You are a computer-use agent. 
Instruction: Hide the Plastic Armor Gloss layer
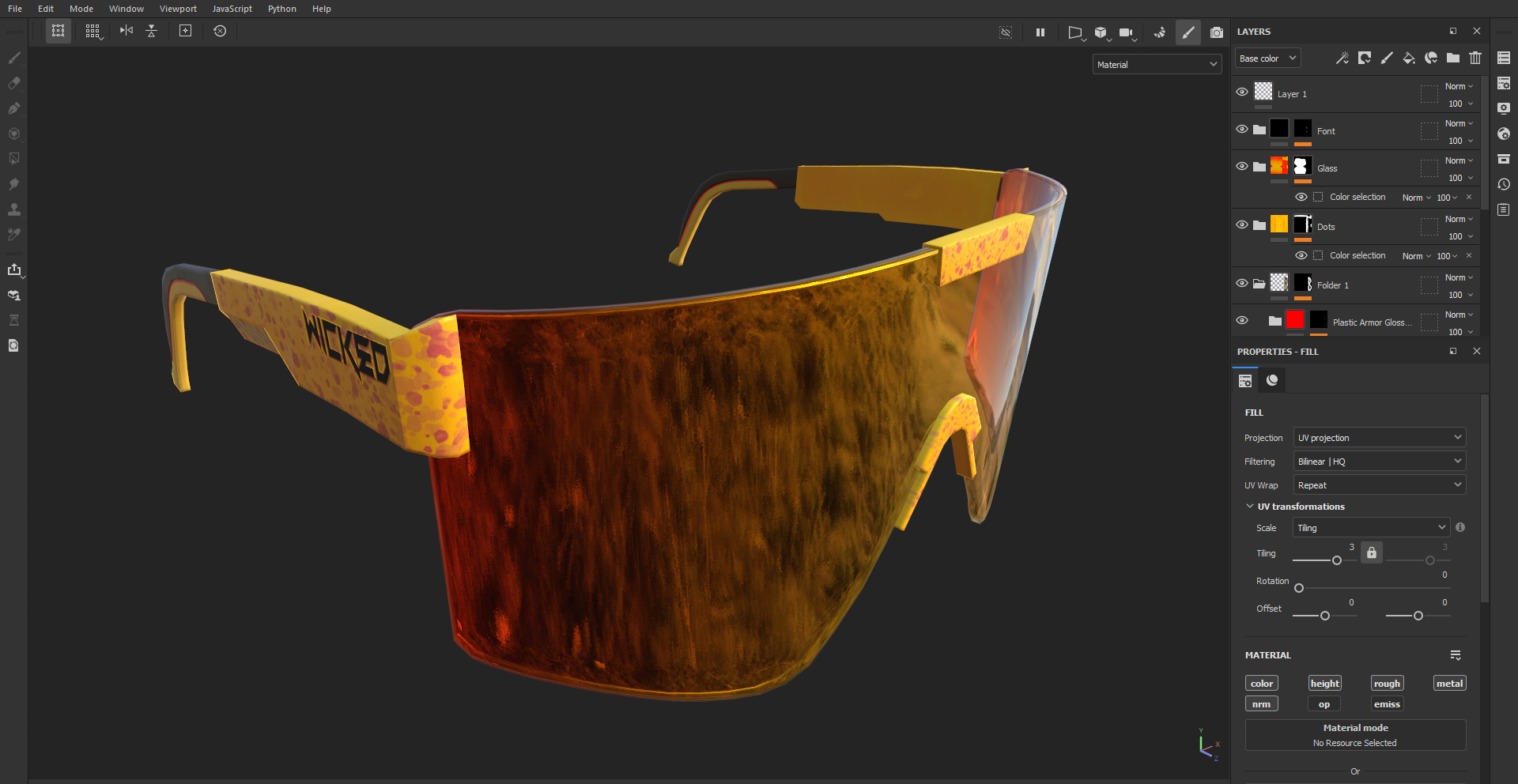coord(1242,321)
